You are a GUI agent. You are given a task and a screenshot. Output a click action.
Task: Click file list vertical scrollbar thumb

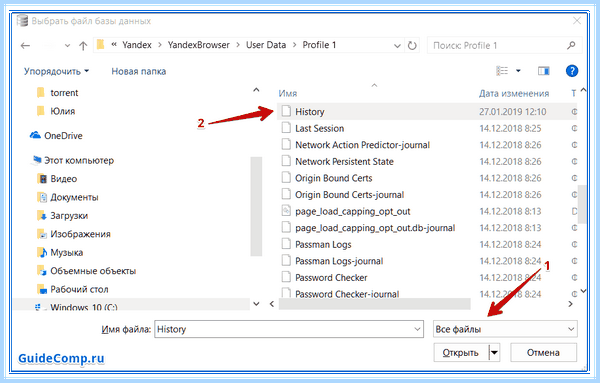[582, 204]
